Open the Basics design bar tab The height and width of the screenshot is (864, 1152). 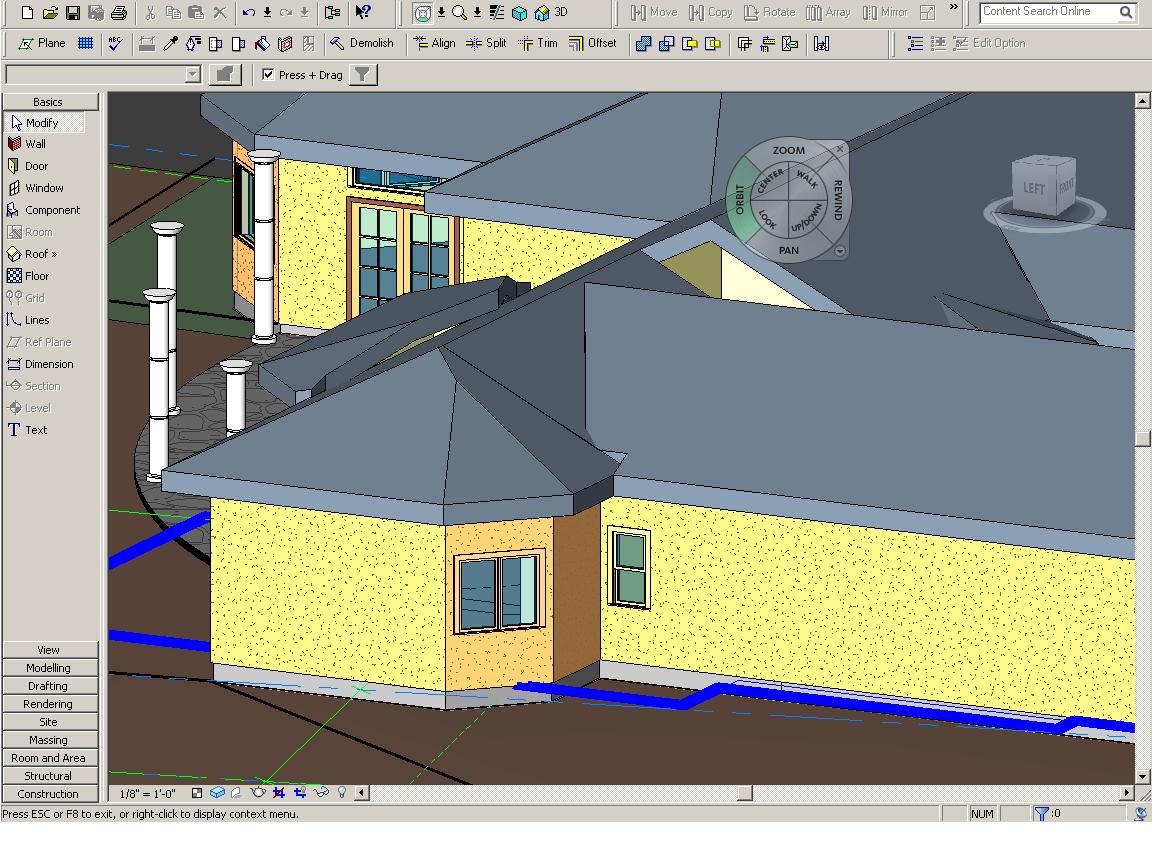tap(48, 102)
